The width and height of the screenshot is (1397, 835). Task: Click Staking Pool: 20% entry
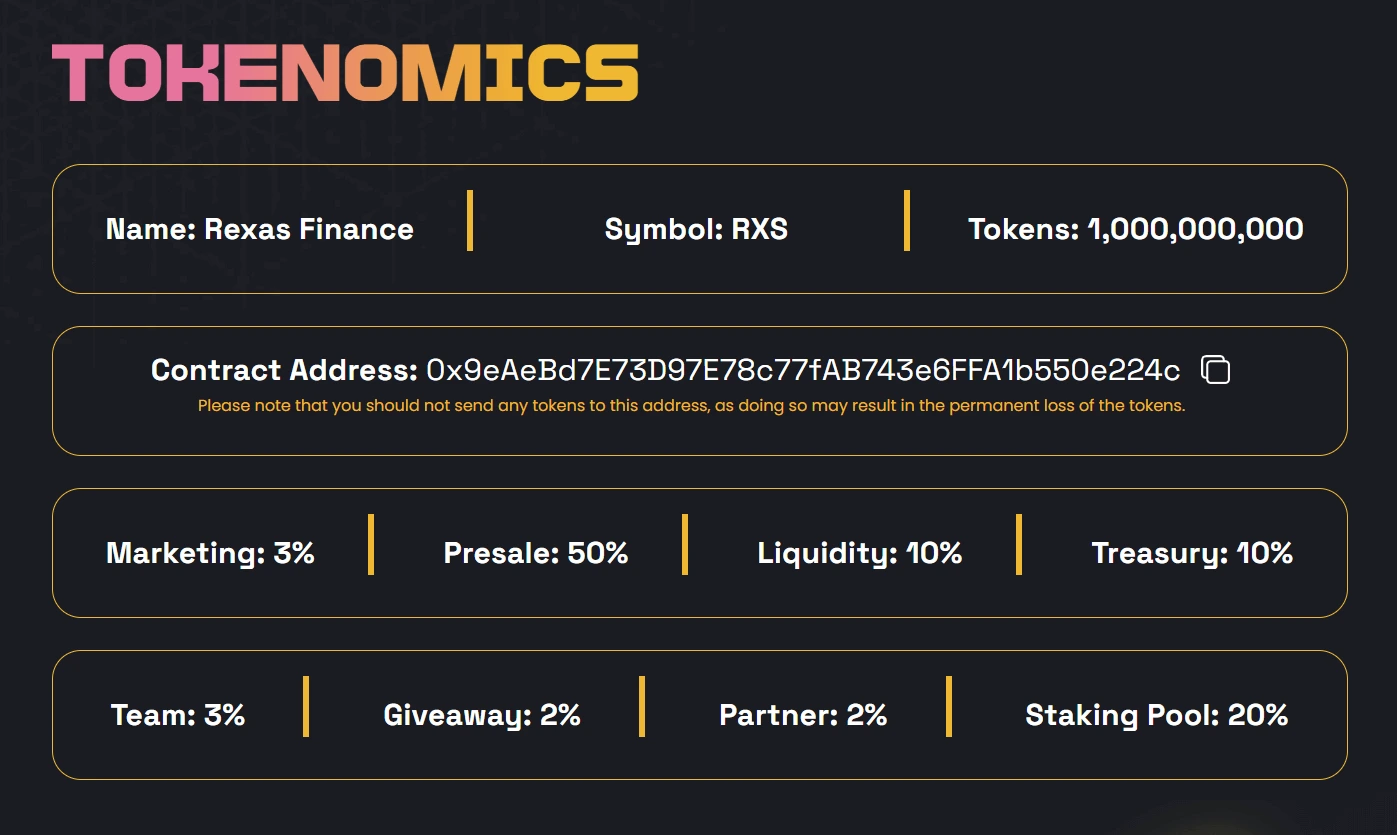click(x=1155, y=714)
